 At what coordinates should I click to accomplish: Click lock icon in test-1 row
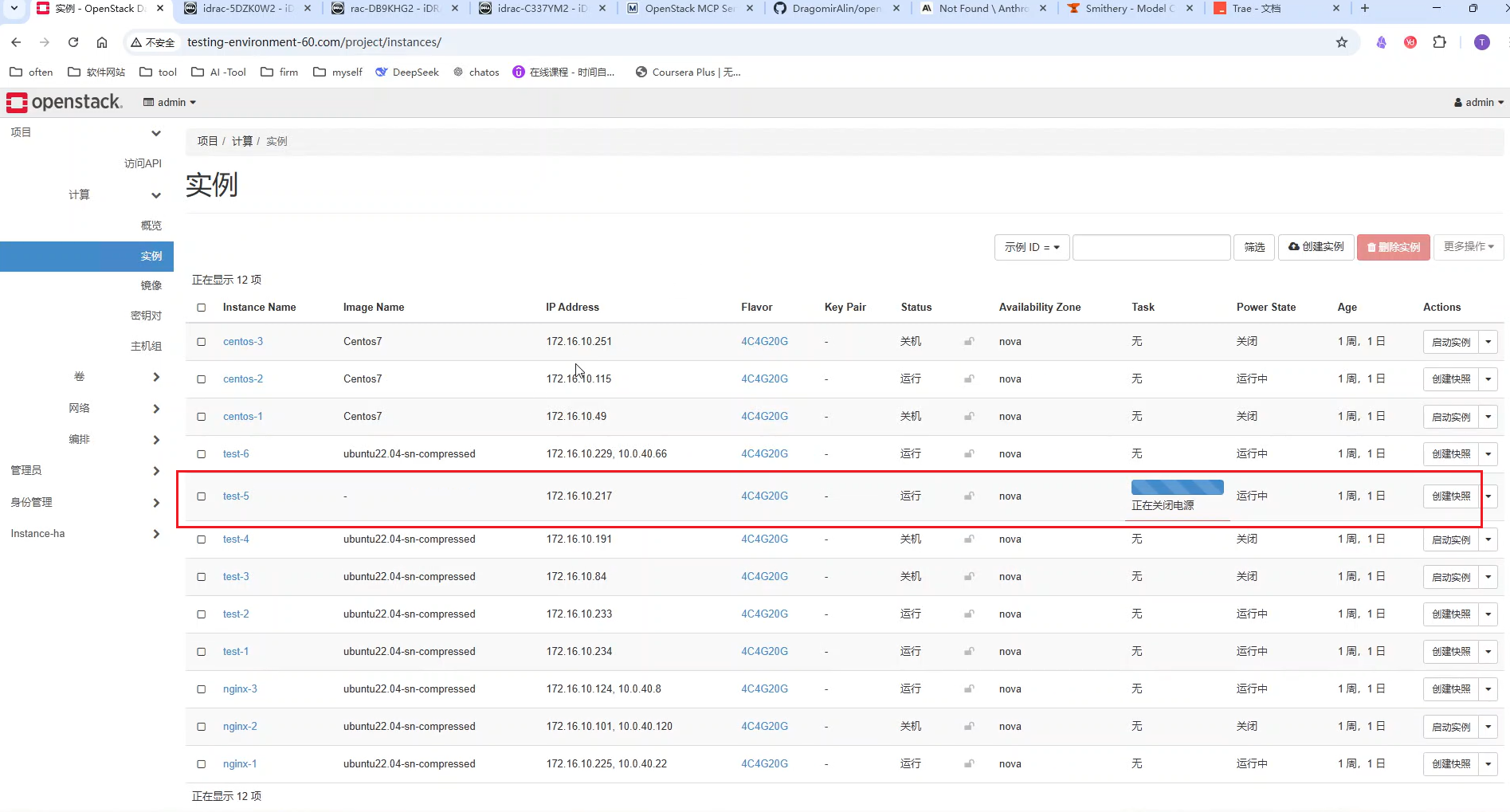(x=969, y=652)
